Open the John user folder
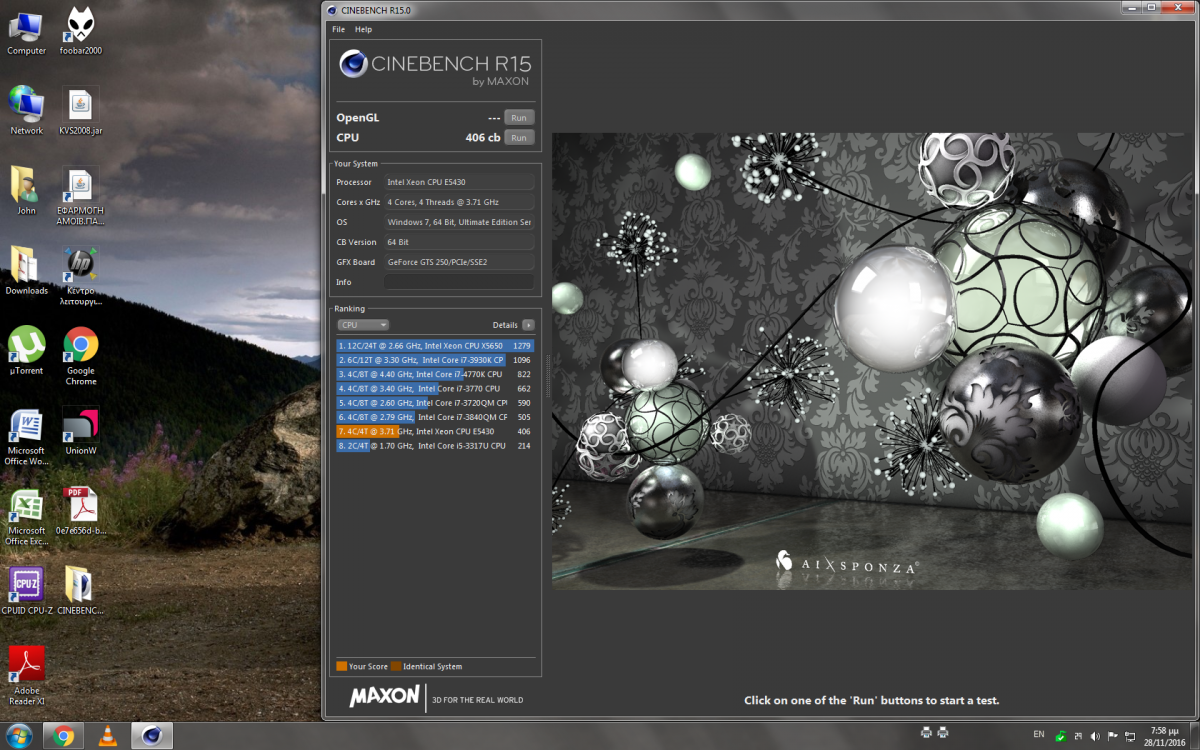 click(27, 191)
